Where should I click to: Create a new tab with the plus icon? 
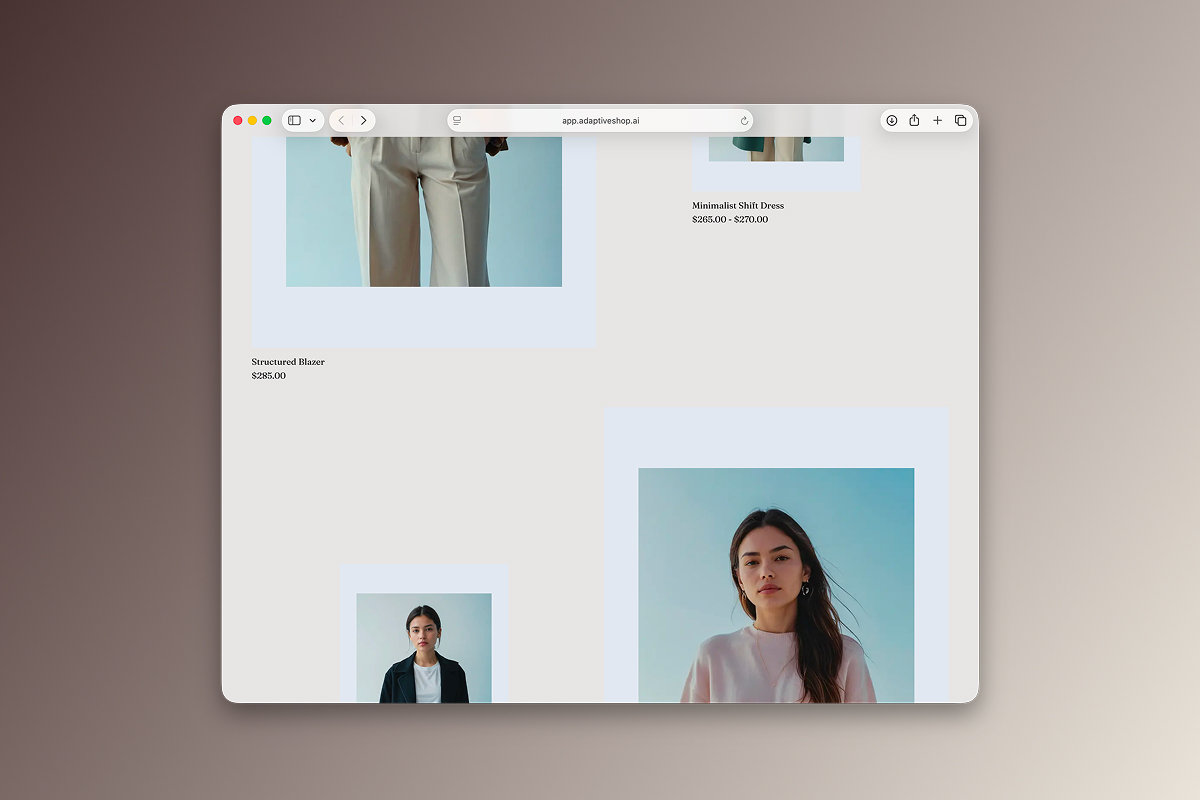coord(937,120)
